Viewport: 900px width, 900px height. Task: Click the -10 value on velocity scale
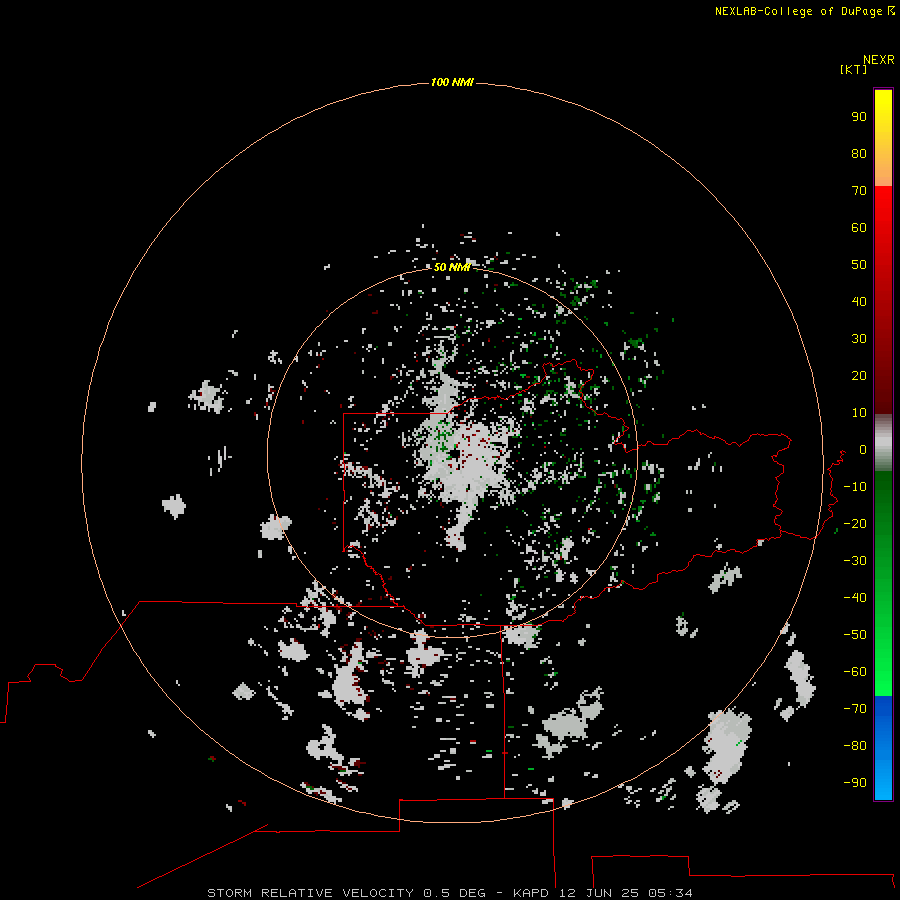point(855,487)
